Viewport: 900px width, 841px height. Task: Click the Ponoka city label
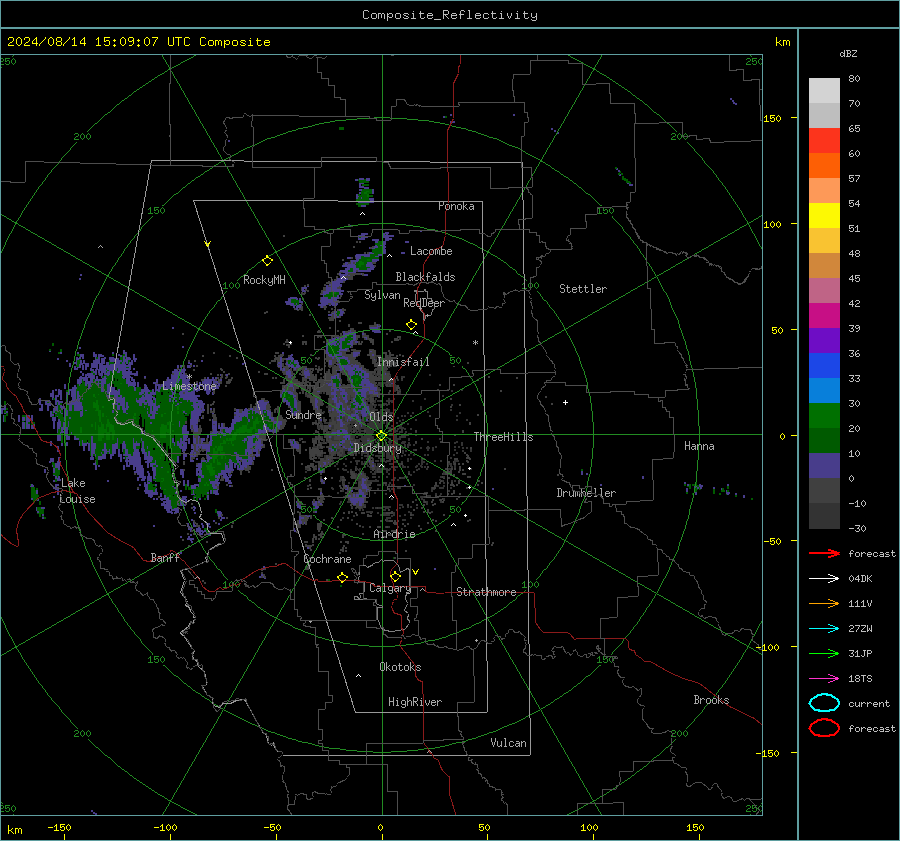[x=456, y=206]
